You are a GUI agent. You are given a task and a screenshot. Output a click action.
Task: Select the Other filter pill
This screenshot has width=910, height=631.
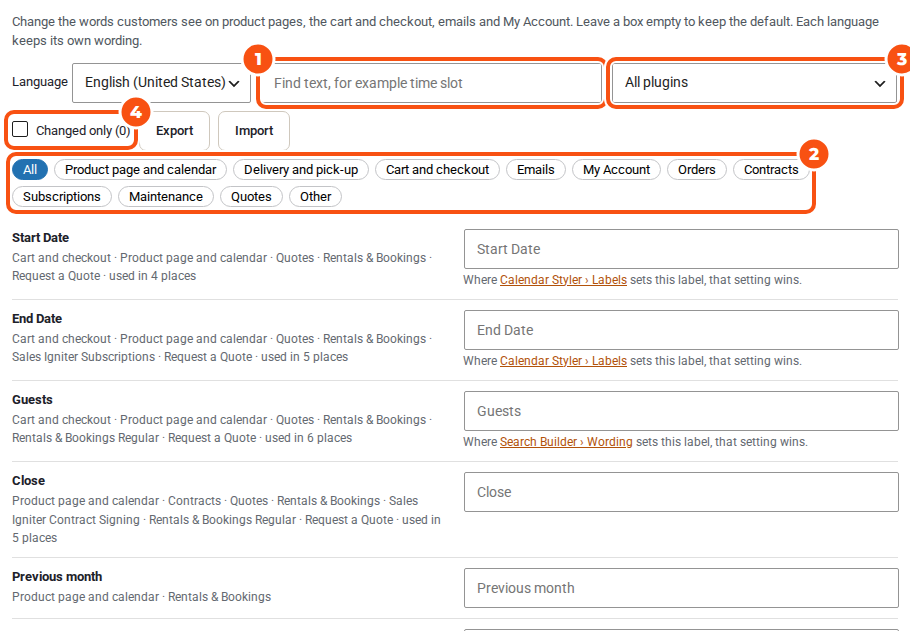316,197
